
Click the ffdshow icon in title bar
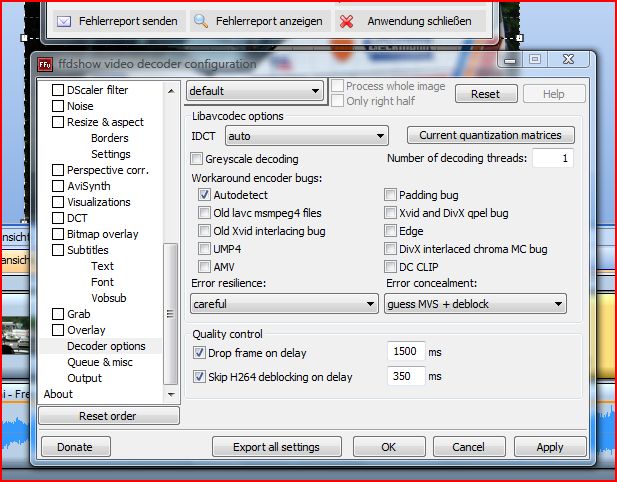tap(45, 64)
